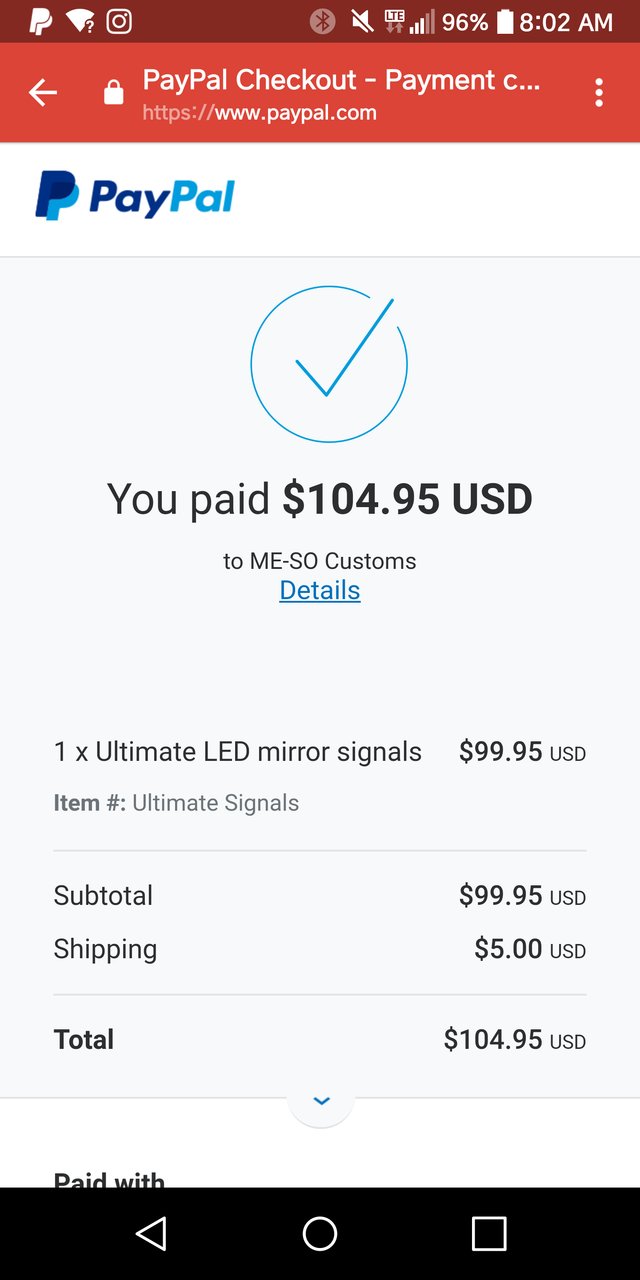Image resolution: width=640 pixels, height=1280 pixels.
Task: Tap the PayPal logo
Action: (x=134, y=195)
